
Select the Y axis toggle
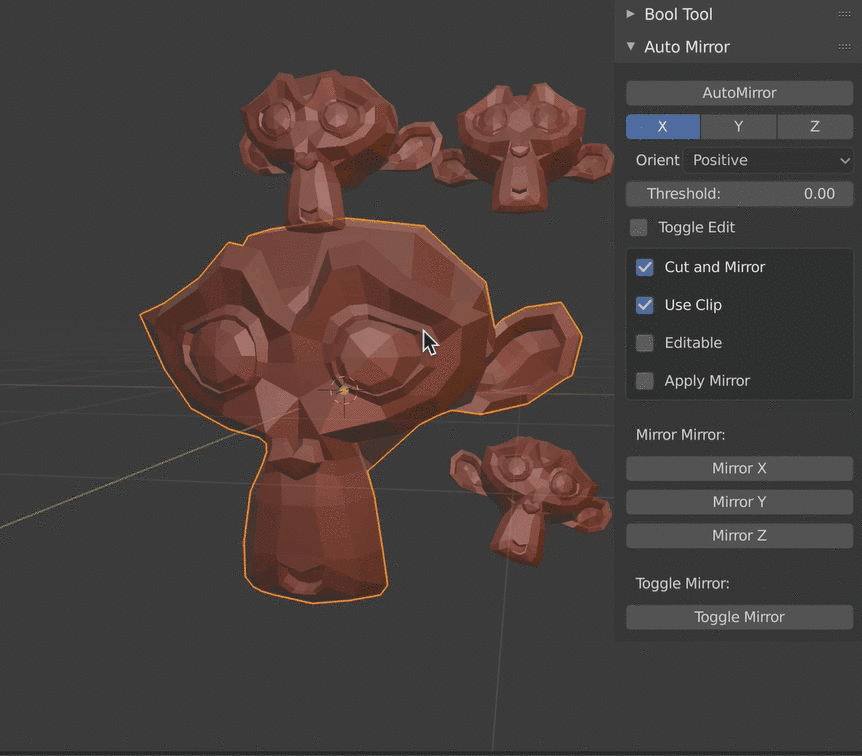[x=739, y=126]
